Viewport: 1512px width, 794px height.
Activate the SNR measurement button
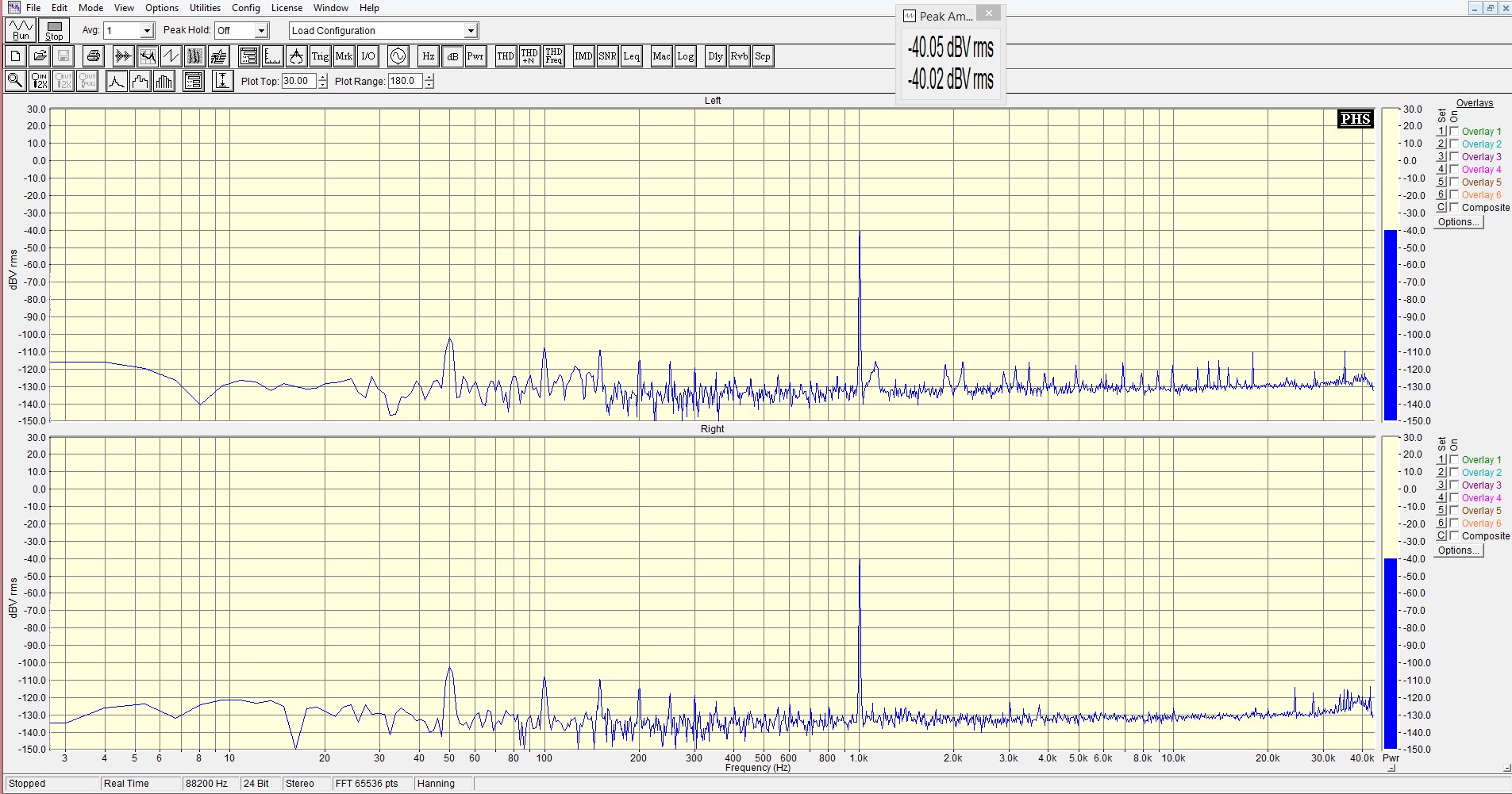[607, 56]
